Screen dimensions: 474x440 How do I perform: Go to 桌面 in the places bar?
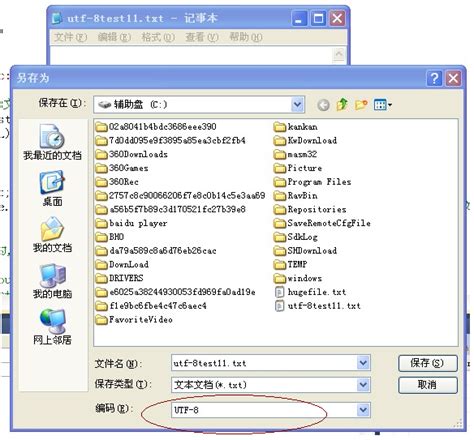52,188
